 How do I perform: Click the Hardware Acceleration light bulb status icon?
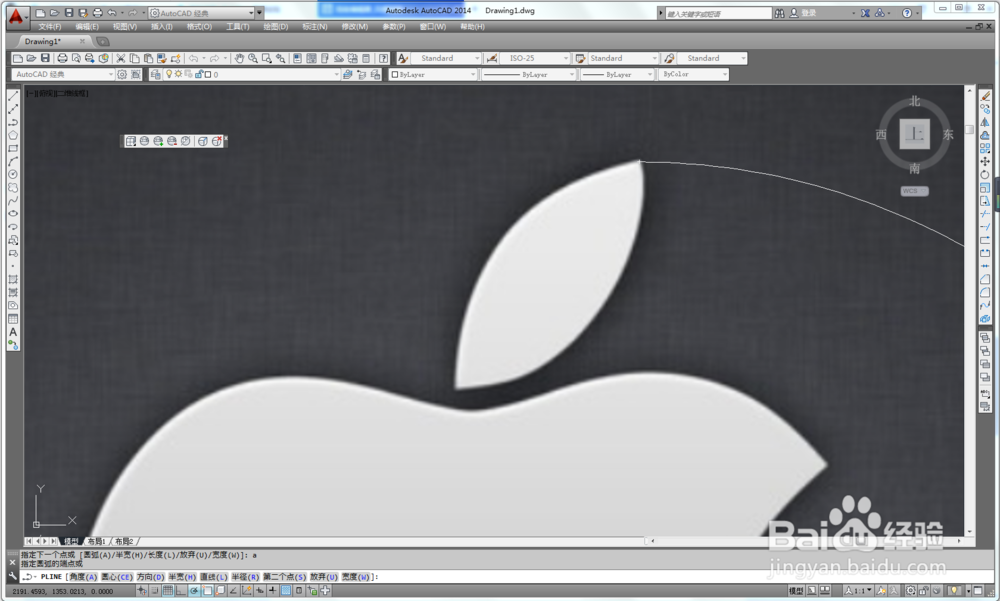(x=954, y=591)
